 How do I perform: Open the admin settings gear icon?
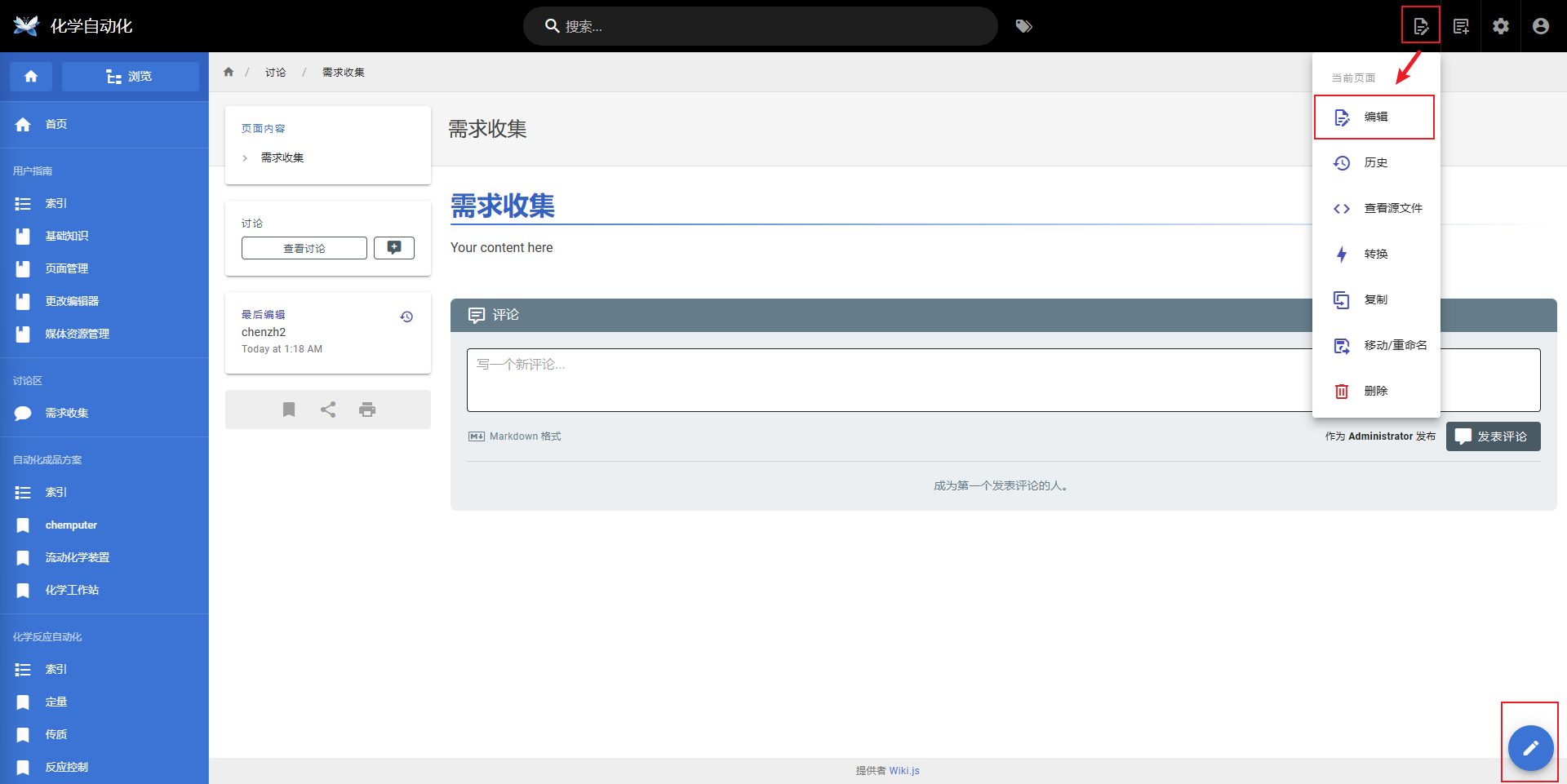click(x=1501, y=26)
